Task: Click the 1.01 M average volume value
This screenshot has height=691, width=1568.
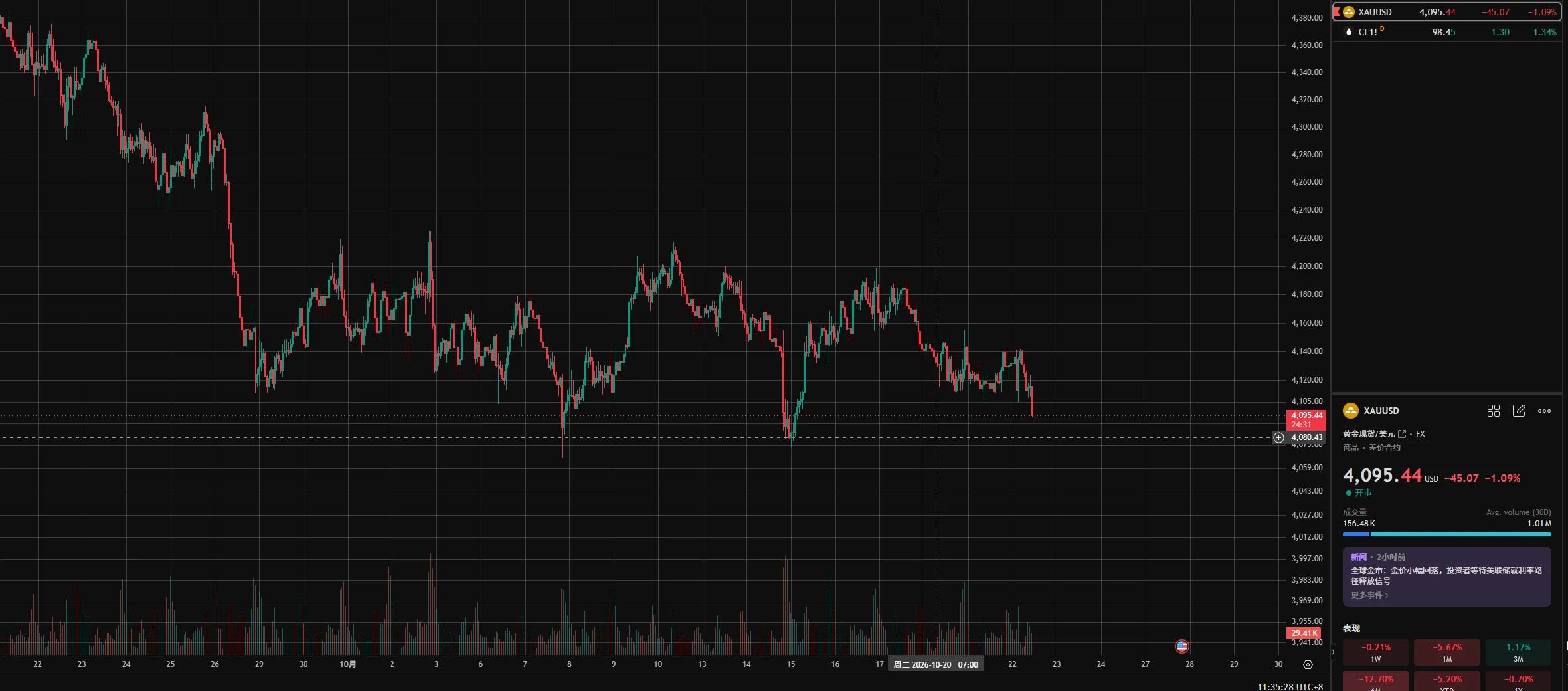Action: [x=1539, y=524]
